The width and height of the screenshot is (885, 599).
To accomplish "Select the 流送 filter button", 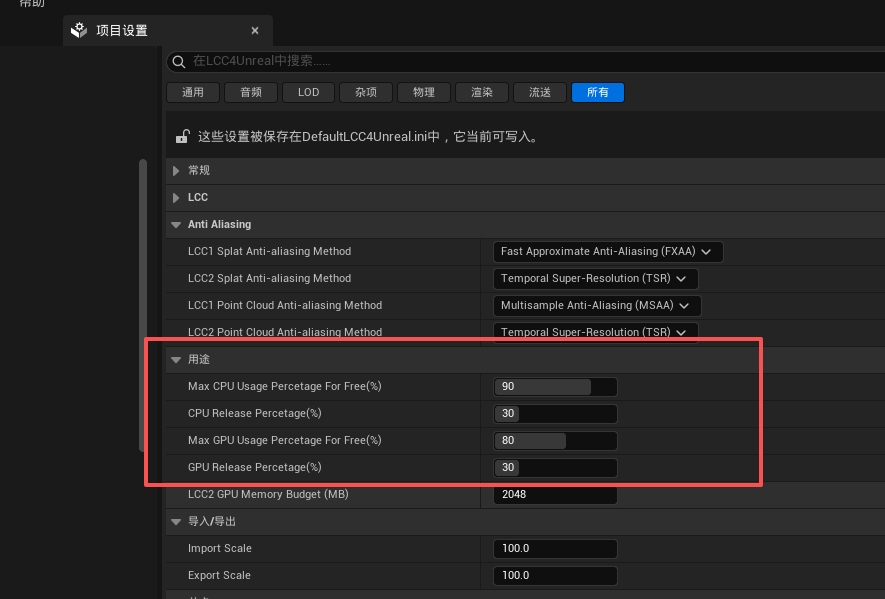I will pyautogui.click(x=540, y=93).
